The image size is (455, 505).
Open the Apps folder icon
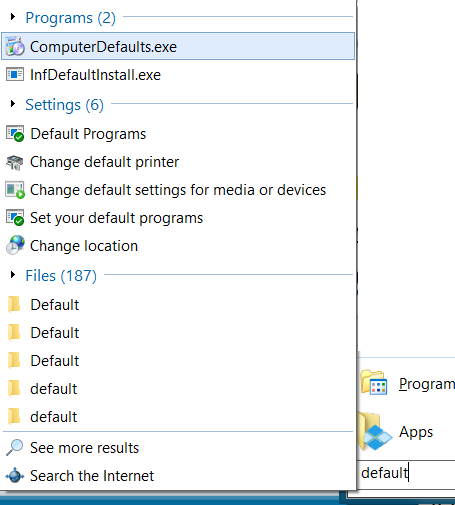(374, 431)
